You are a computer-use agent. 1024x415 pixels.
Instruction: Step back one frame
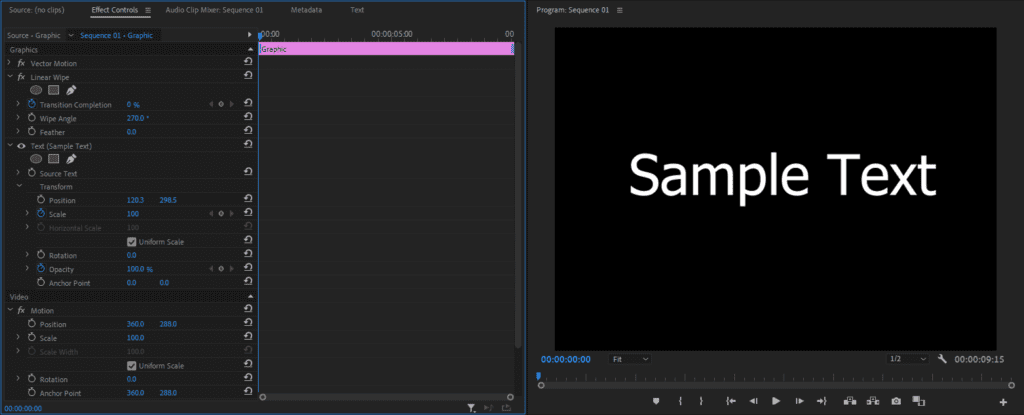click(753, 401)
